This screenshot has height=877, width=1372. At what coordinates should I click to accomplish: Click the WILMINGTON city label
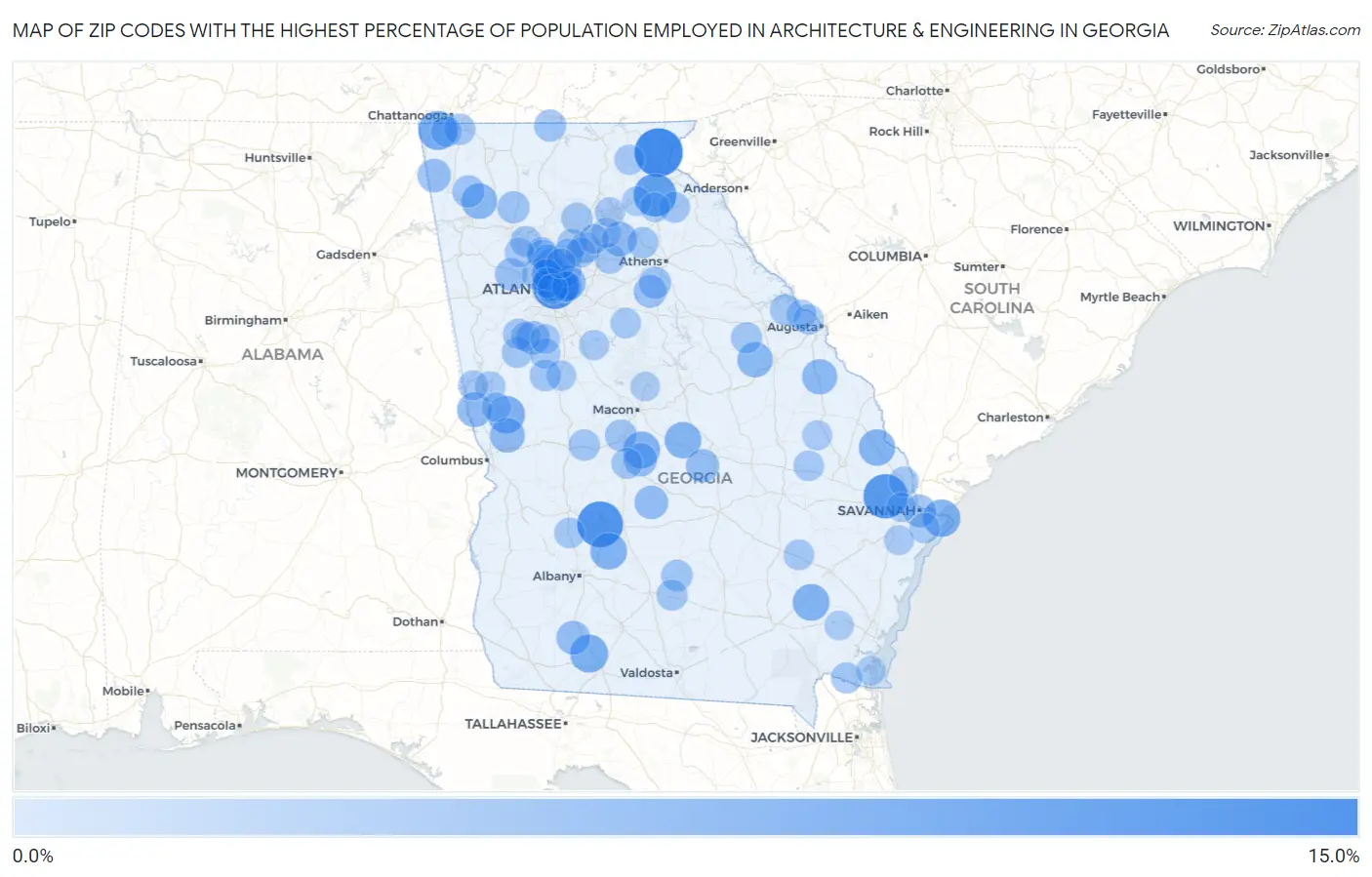click(x=1220, y=225)
